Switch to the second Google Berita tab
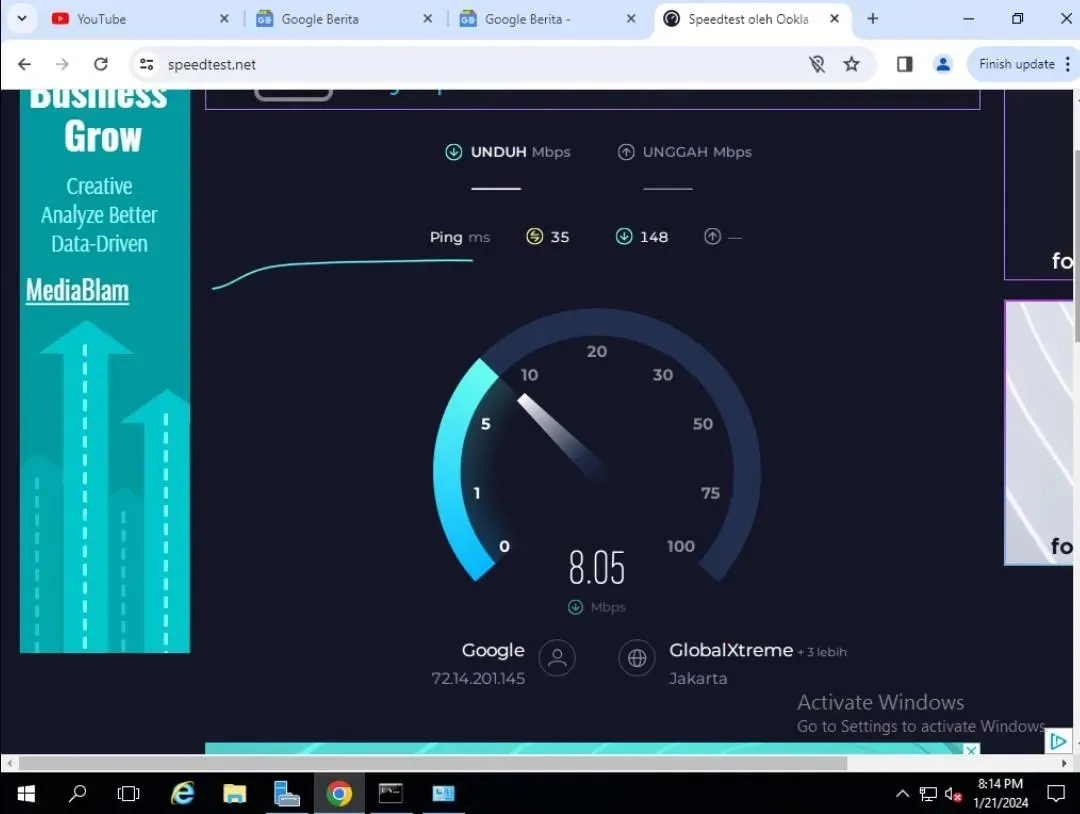 tap(548, 19)
